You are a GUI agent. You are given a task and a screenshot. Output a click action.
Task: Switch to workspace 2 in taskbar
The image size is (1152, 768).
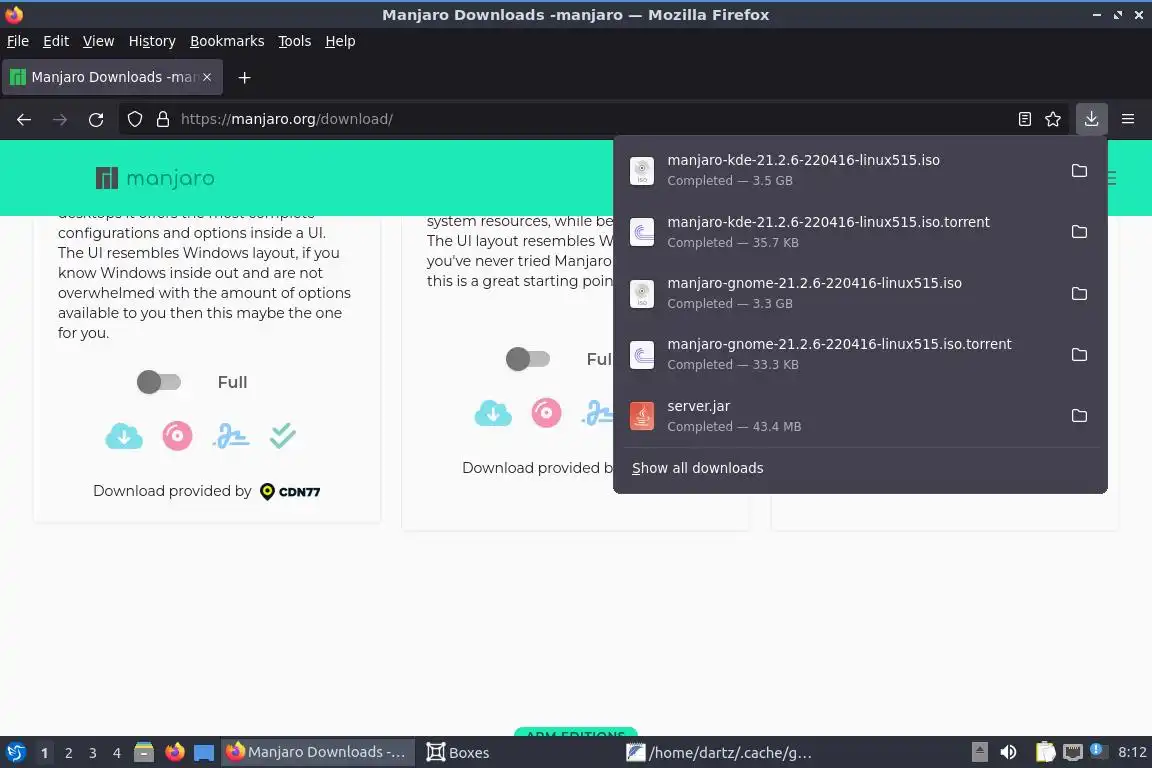coord(68,753)
